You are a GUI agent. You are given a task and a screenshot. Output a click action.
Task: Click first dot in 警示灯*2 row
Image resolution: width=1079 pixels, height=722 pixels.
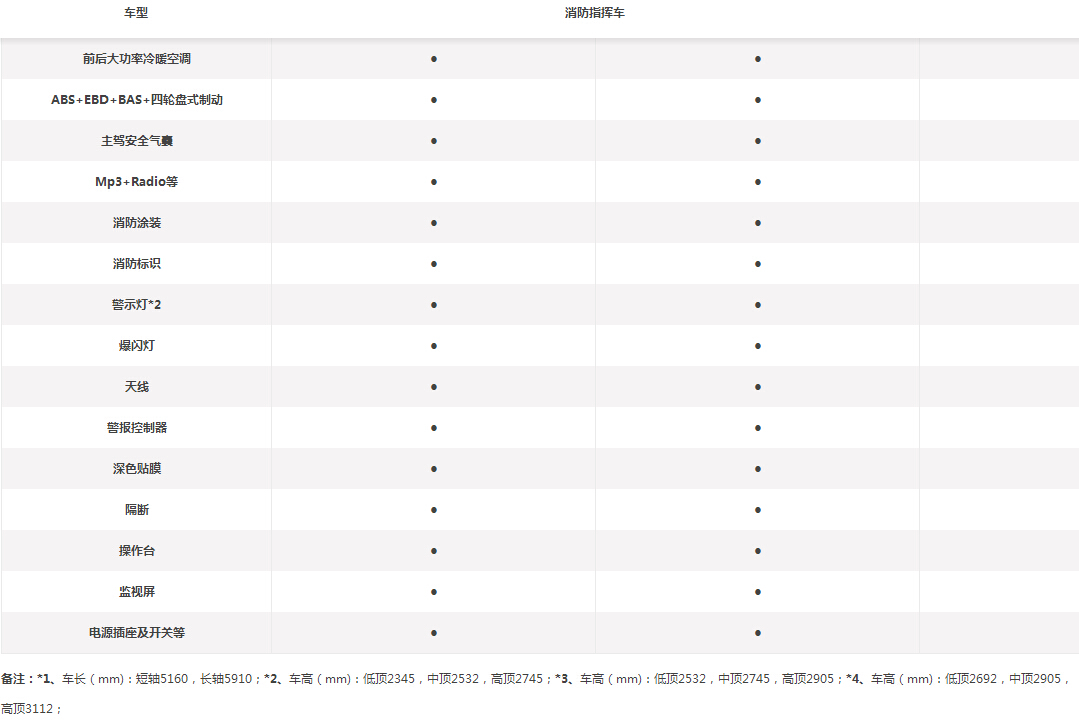[x=434, y=305]
